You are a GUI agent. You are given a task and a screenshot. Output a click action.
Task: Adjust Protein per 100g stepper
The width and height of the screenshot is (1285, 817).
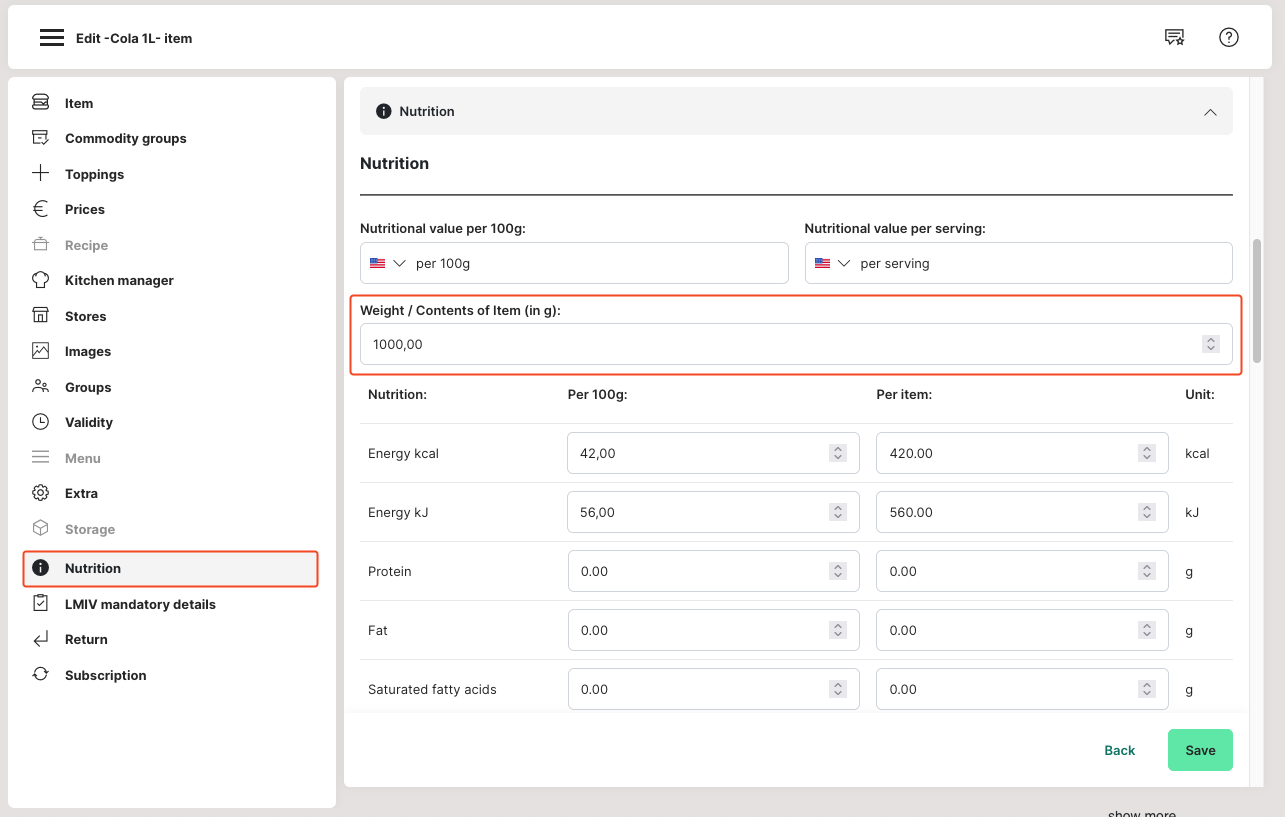point(838,571)
